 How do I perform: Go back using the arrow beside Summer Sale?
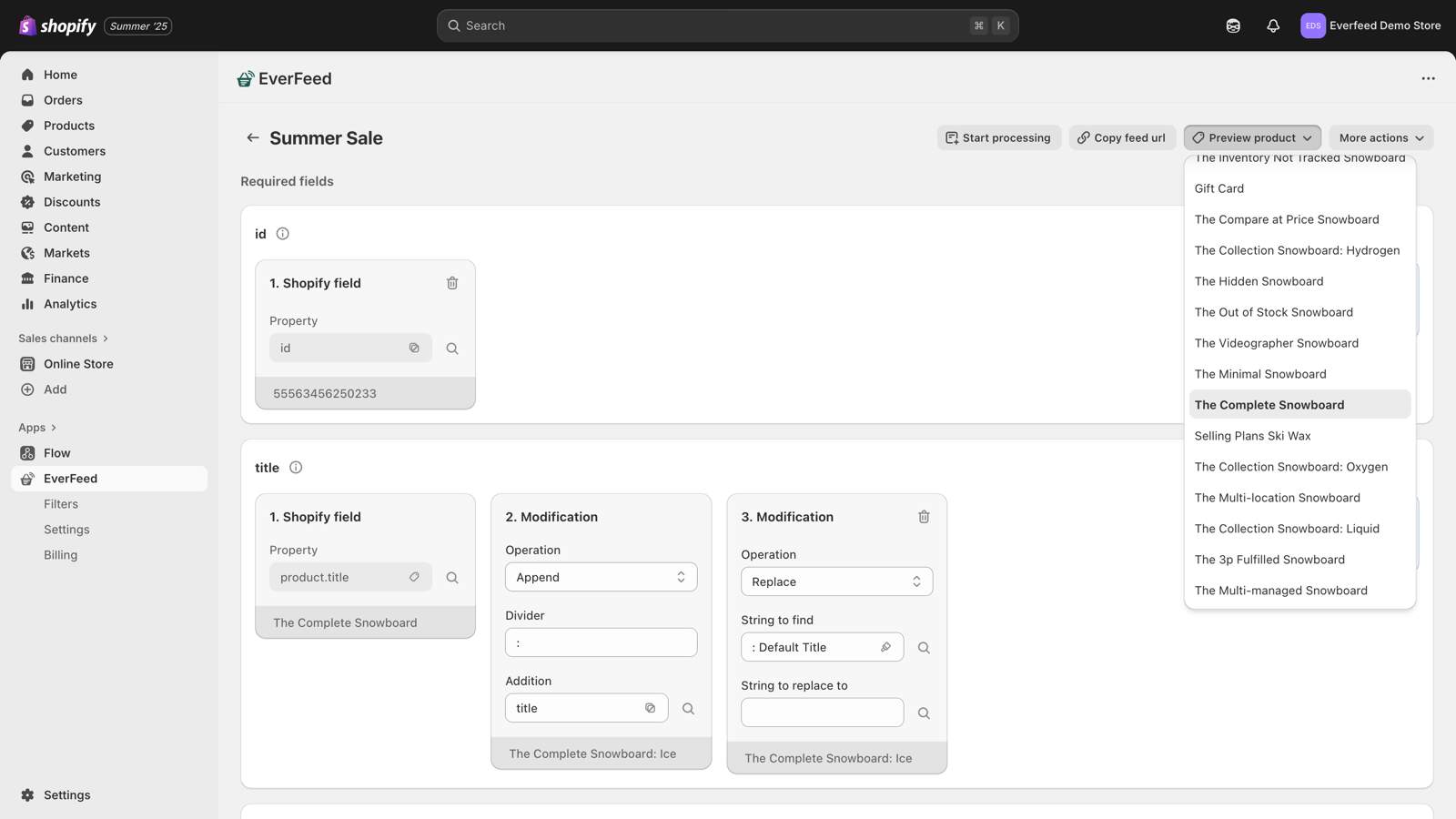(x=252, y=137)
